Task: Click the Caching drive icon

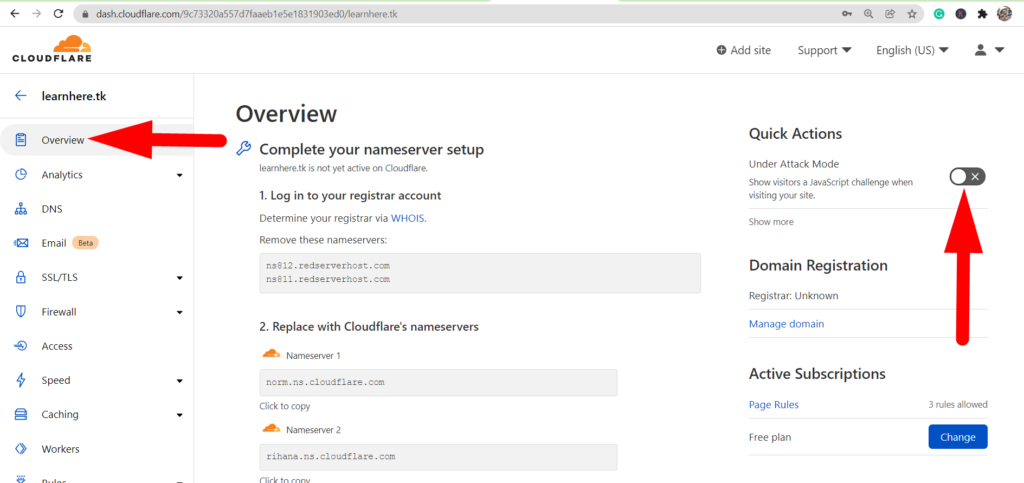Action: (21, 414)
